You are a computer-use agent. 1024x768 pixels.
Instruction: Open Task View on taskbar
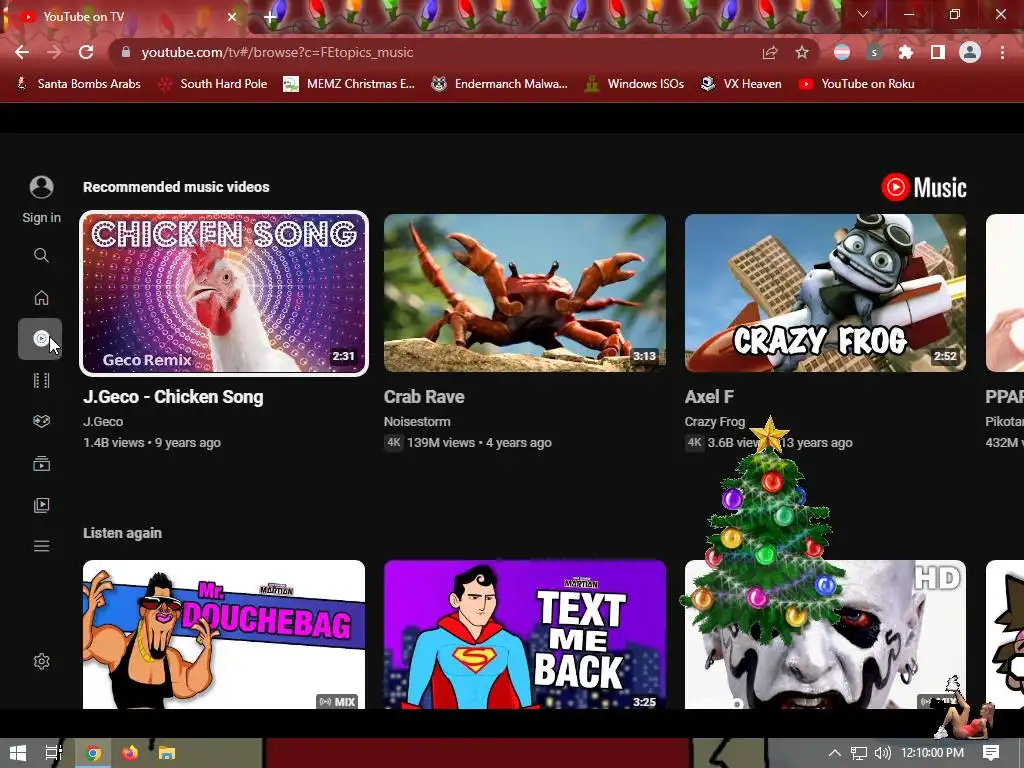54,753
